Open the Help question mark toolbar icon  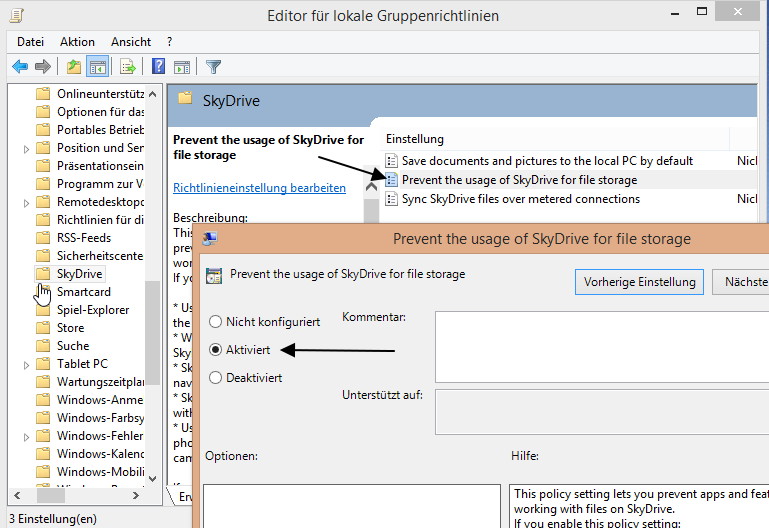[x=158, y=66]
